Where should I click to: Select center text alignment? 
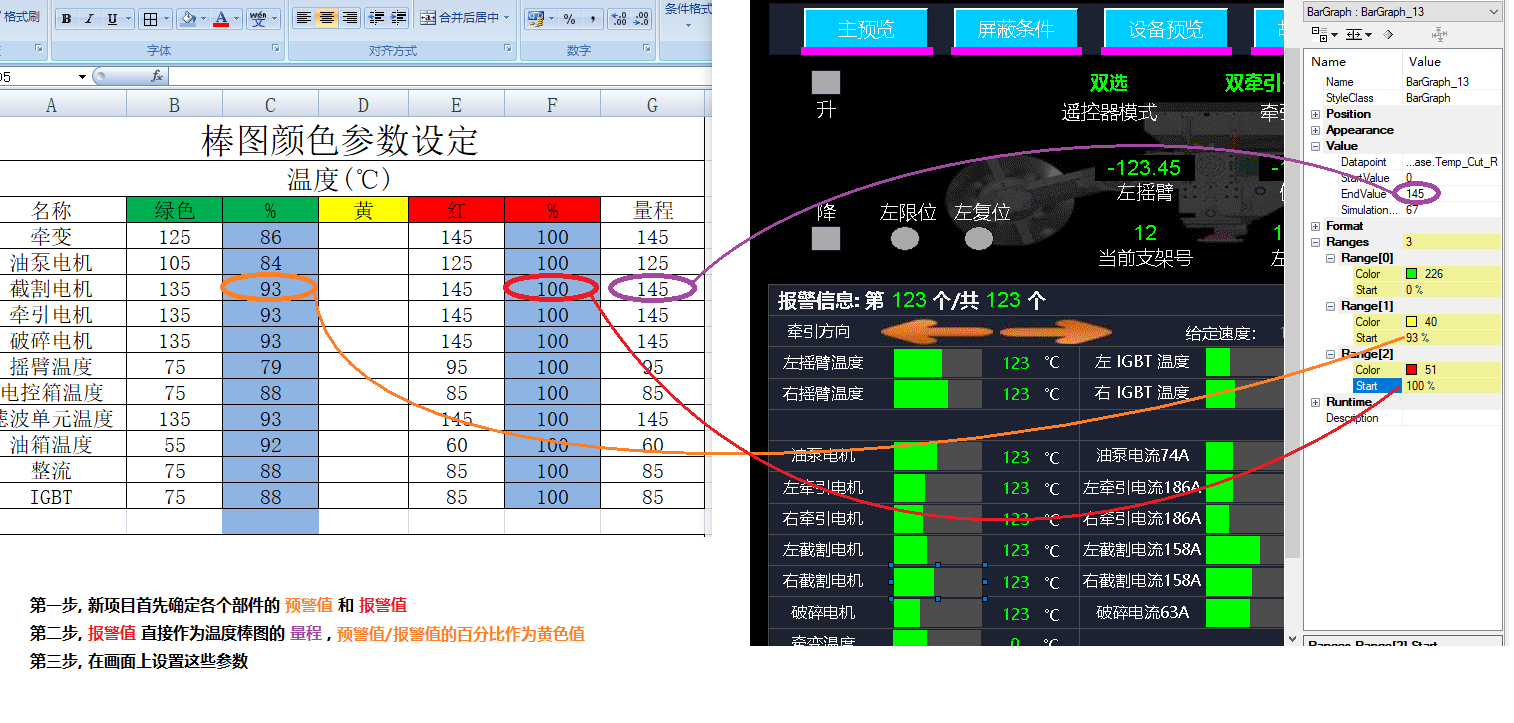tap(326, 18)
